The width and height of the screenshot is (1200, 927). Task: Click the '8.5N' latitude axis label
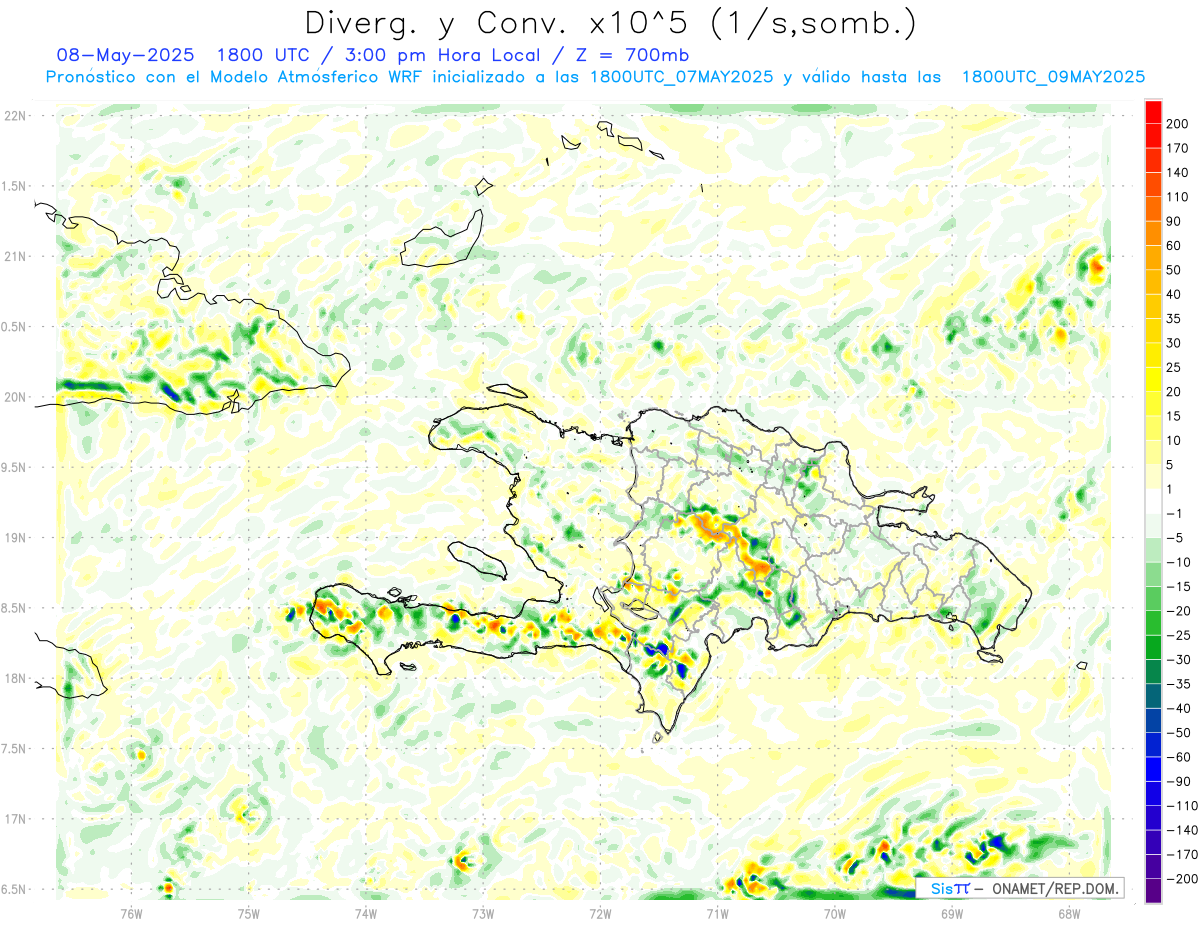[14, 608]
